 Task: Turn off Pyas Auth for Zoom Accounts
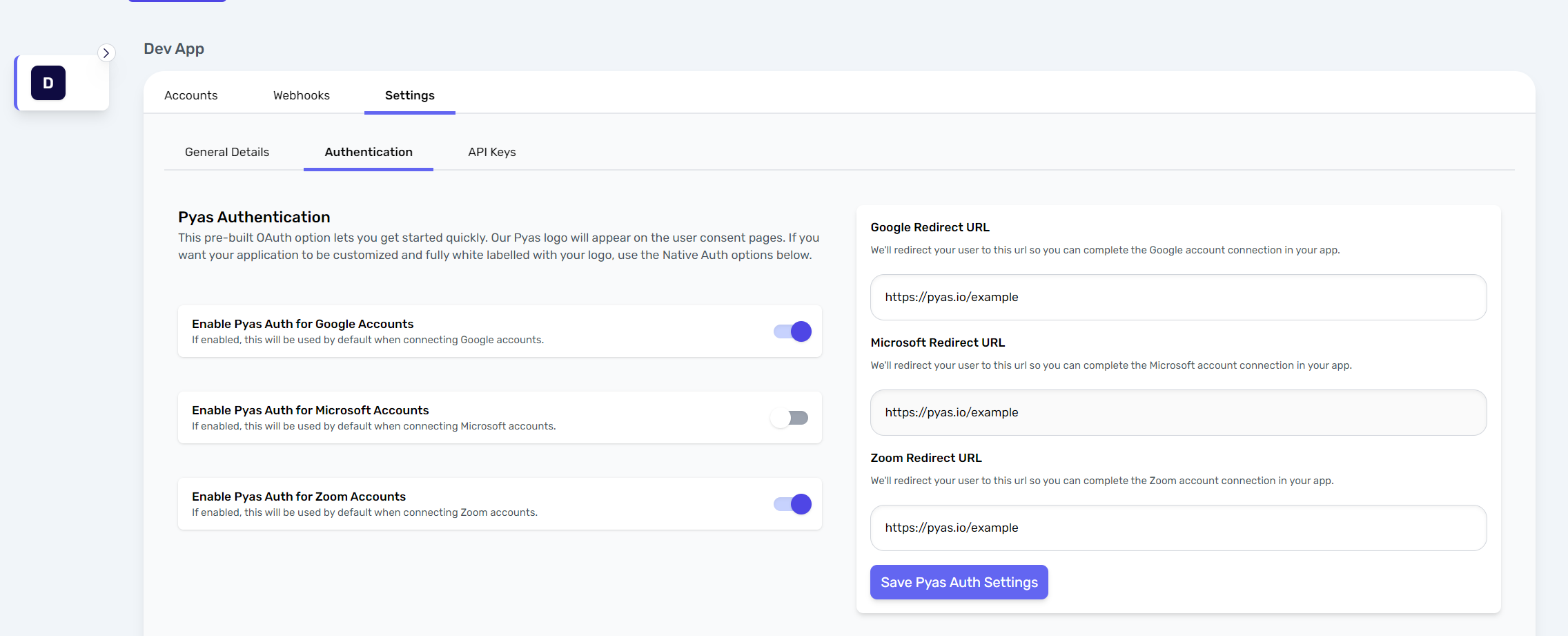click(792, 504)
